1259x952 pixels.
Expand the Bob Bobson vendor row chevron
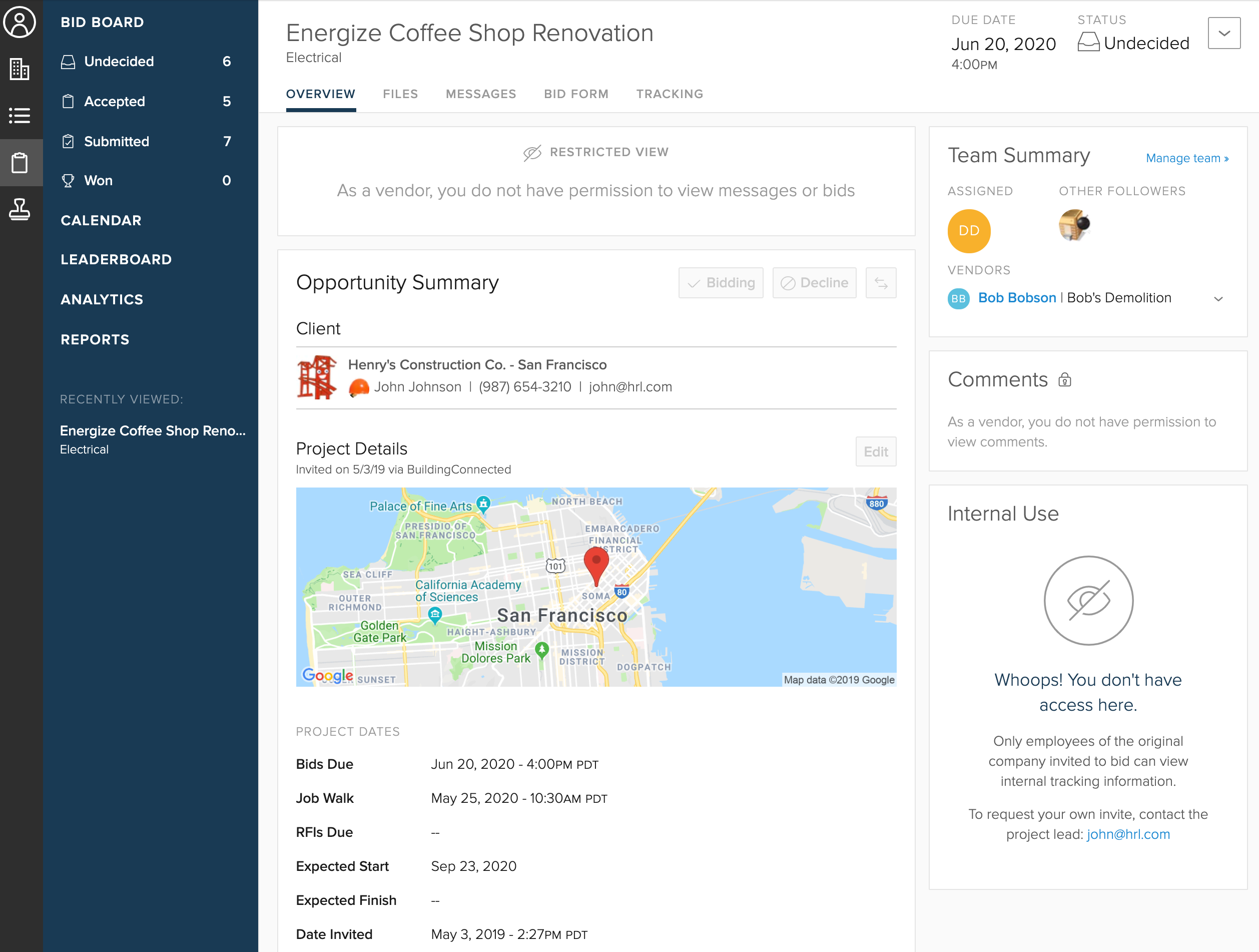tap(1218, 299)
